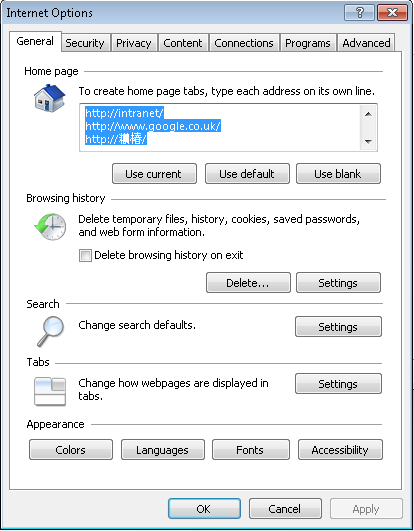Click the magnifying glass Search icon
Screen dimensions: 414x531
(x=50, y=331)
